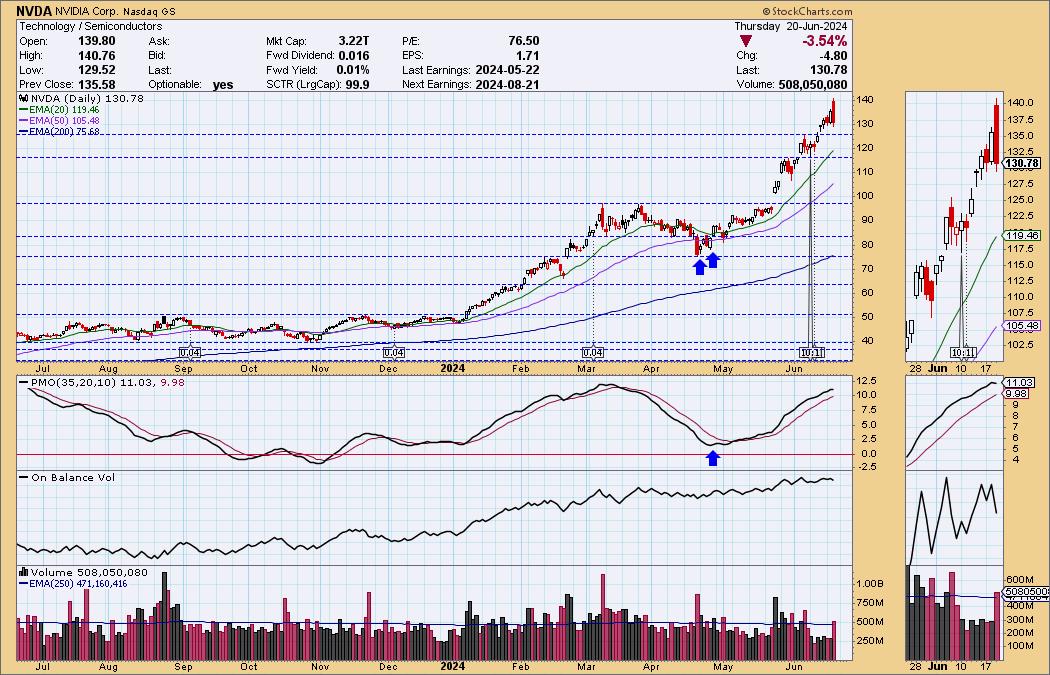
Task: Click the red down-triangle change indicator
Action: coord(745,42)
